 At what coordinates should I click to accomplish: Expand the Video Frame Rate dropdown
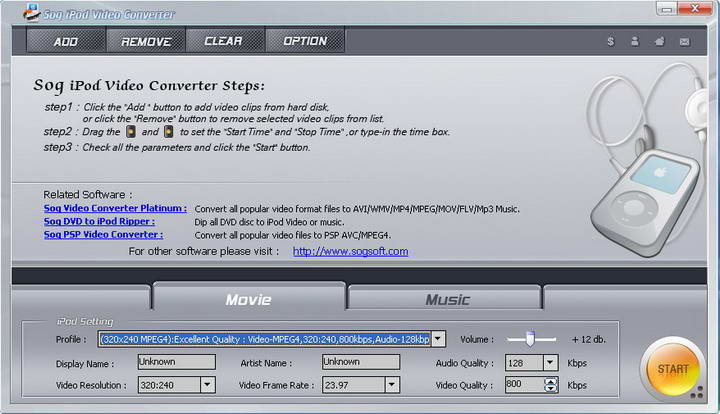(392, 385)
